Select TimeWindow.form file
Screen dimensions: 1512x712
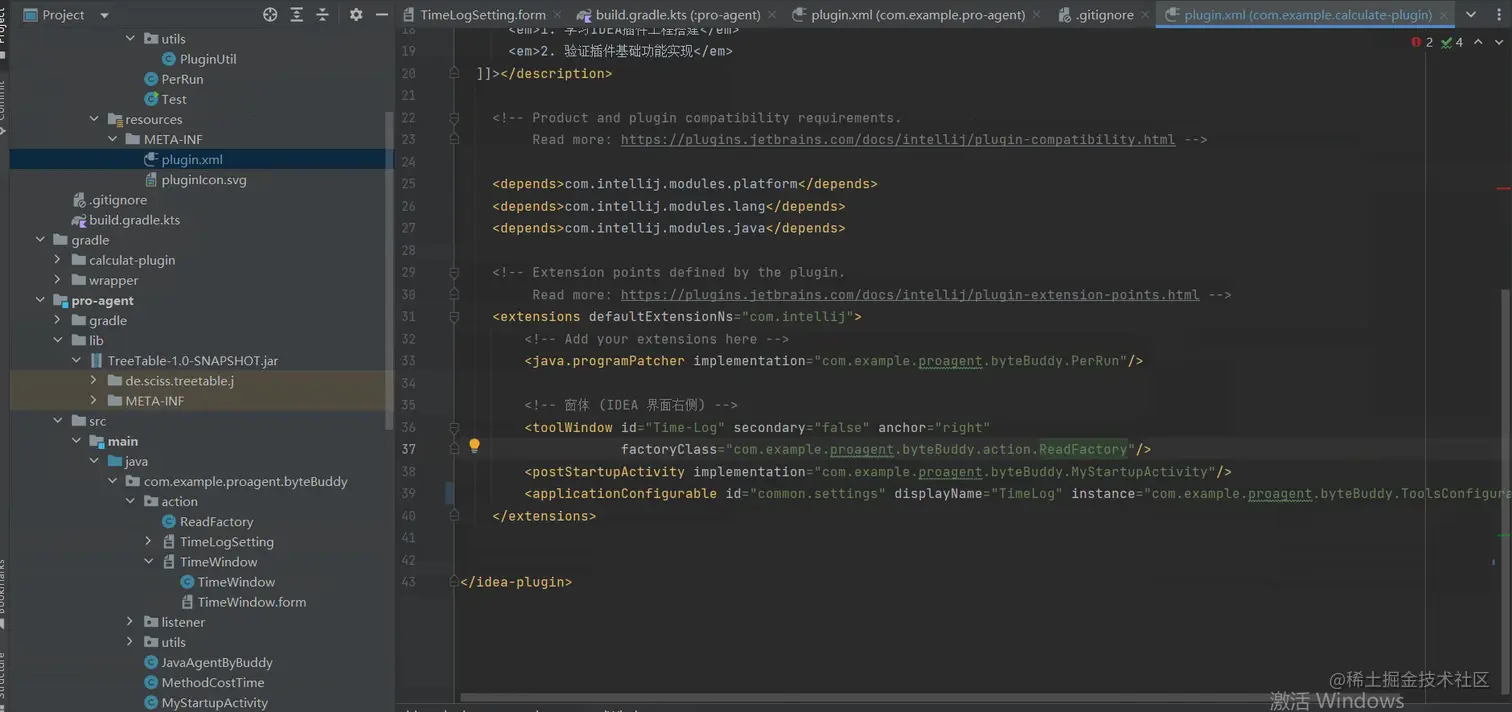click(251, 602)
